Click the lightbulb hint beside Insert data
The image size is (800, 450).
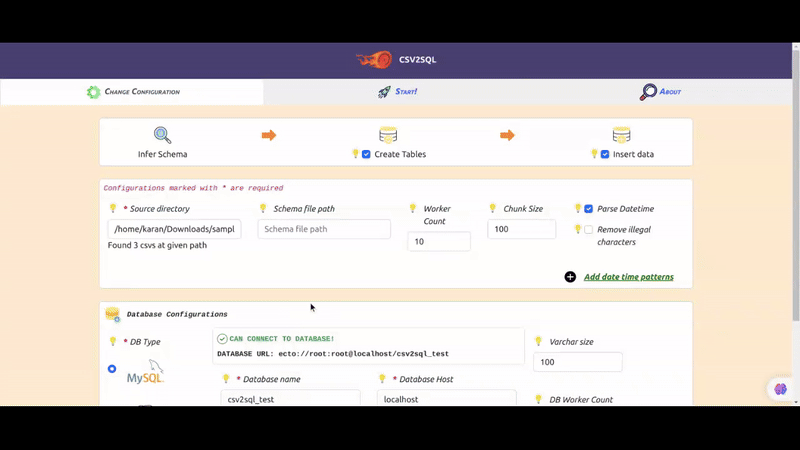[x=594, y=154]
